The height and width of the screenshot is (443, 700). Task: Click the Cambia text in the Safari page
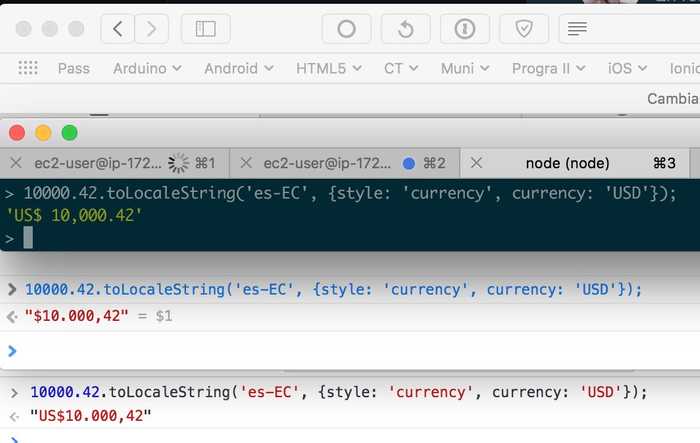click(673, 99)
